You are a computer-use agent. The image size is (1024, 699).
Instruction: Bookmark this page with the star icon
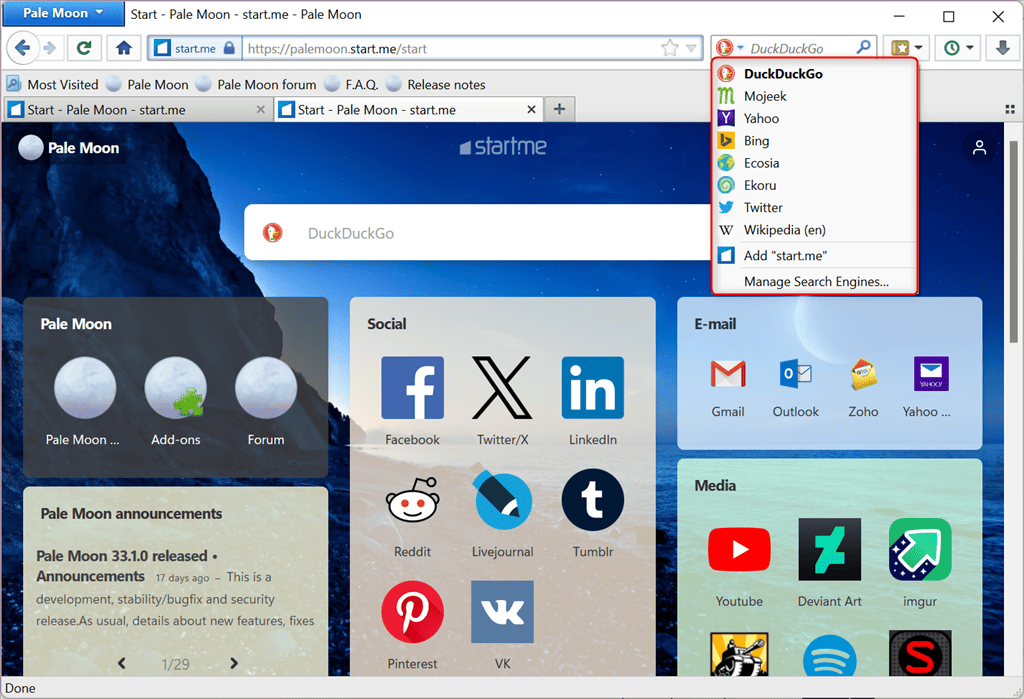[x=670, y=48]
